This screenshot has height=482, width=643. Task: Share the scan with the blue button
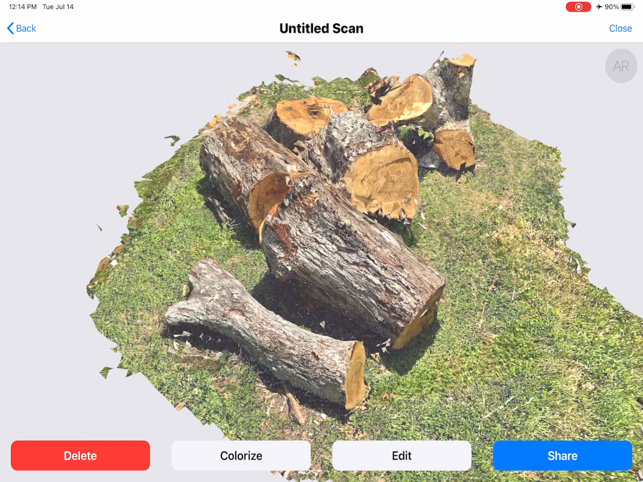[x=562, y=455]
